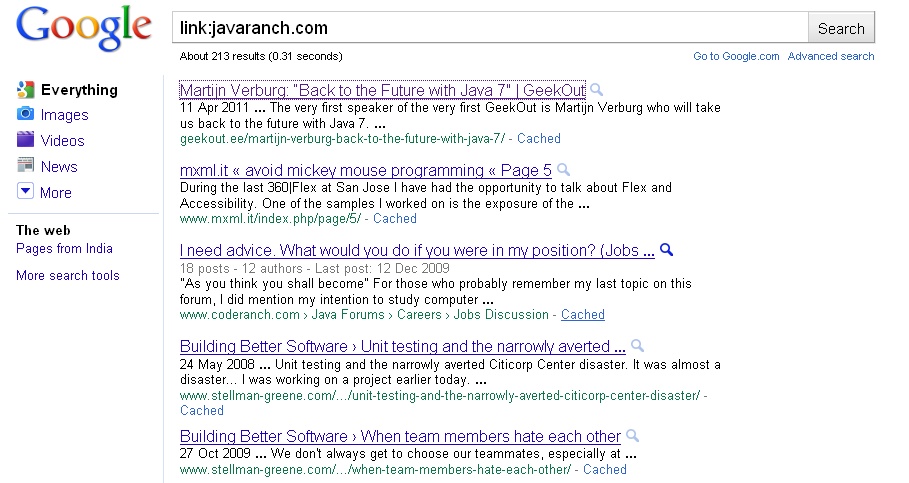Preview mxml.it result with magnifier icon

pyautogui.click(x=563, y=170)
